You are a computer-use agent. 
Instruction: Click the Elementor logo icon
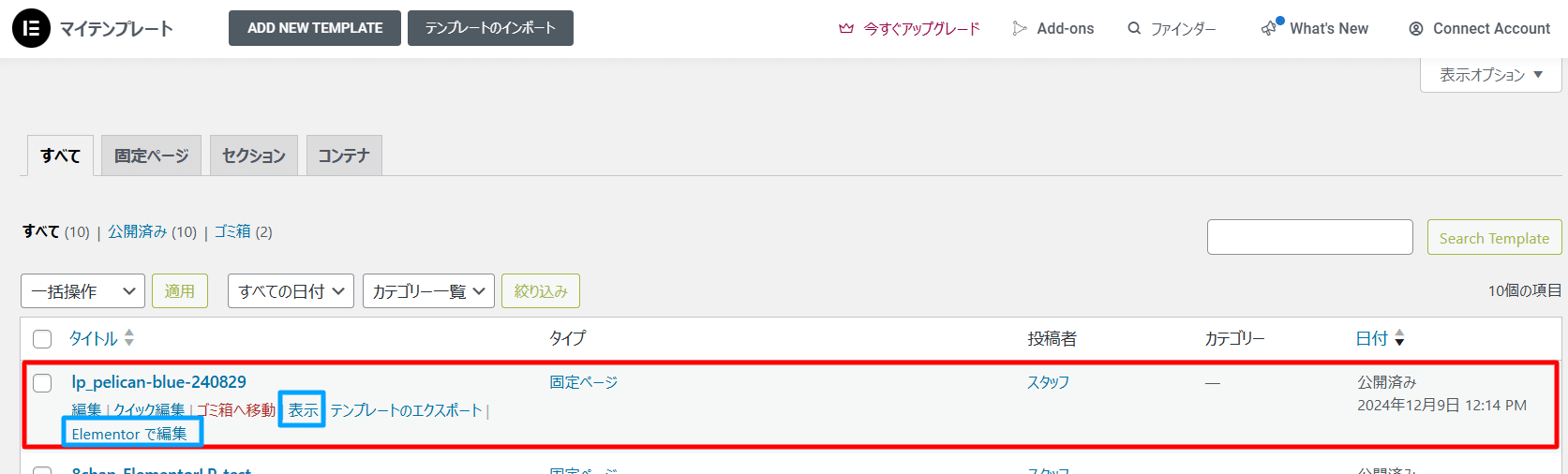[31, 28]
